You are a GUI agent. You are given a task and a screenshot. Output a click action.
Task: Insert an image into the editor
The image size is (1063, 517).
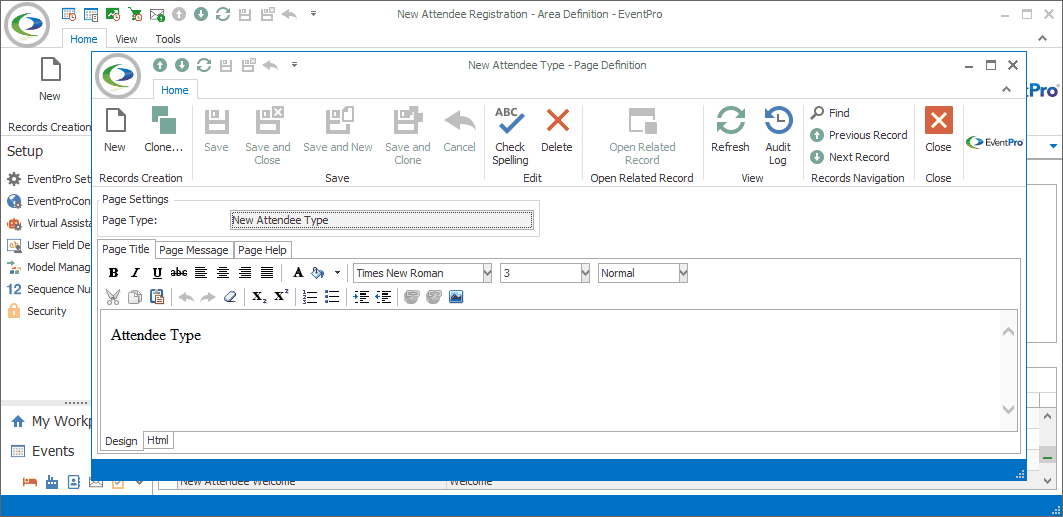pos(456,296)
